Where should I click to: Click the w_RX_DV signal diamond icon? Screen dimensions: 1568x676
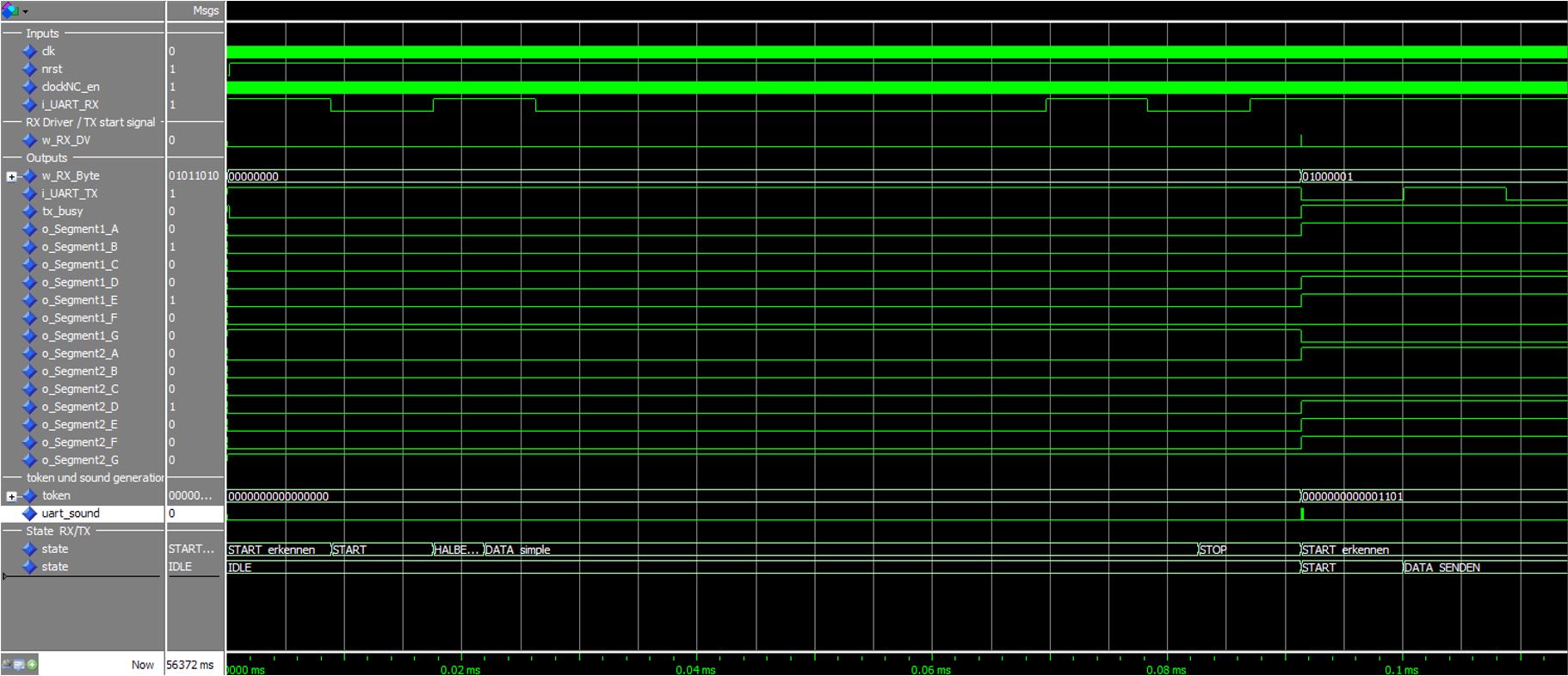[x=30, y=140]
